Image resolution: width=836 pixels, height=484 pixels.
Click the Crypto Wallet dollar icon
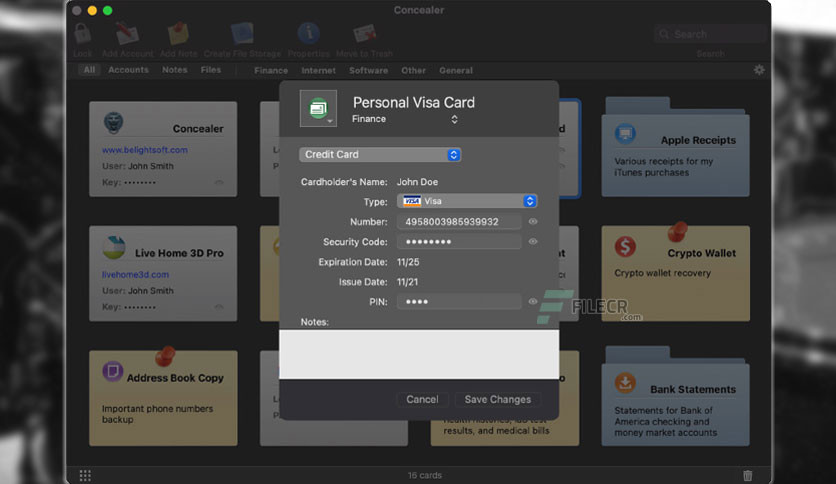[625, 247]
